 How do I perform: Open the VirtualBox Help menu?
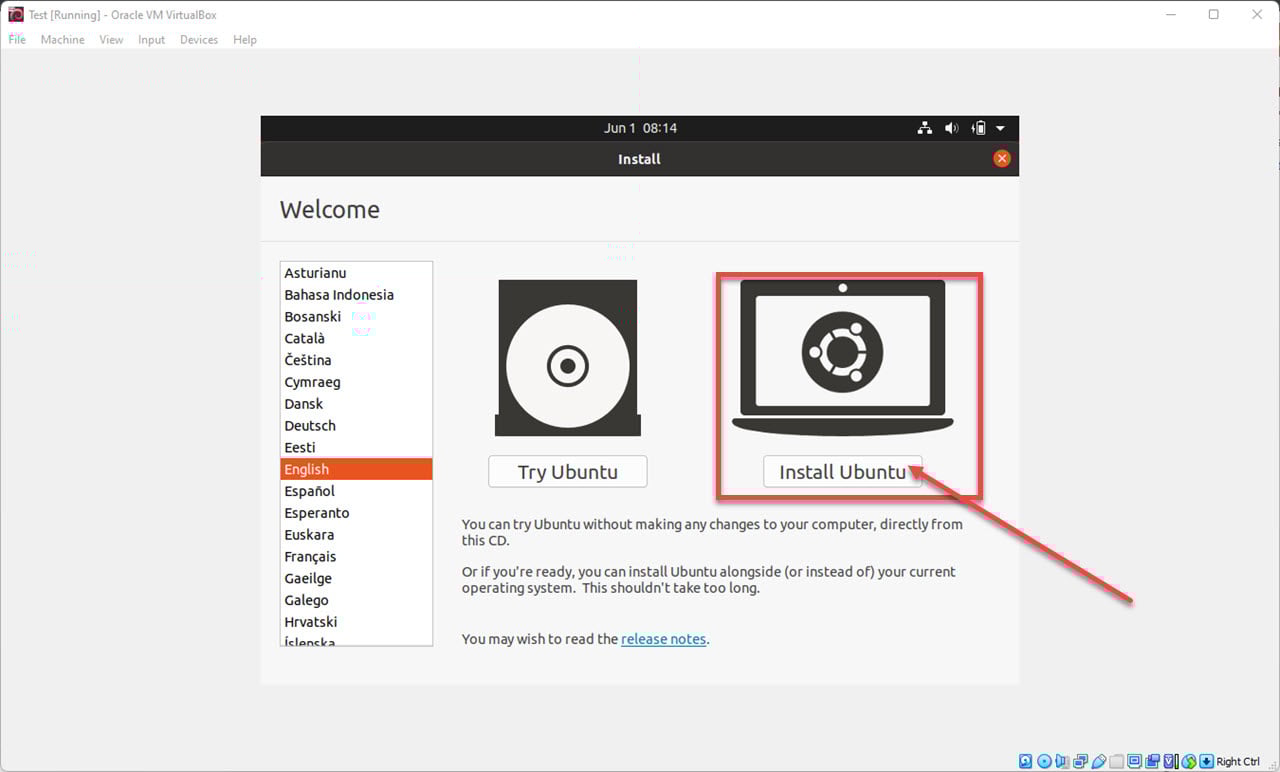[x=245, y=39]
